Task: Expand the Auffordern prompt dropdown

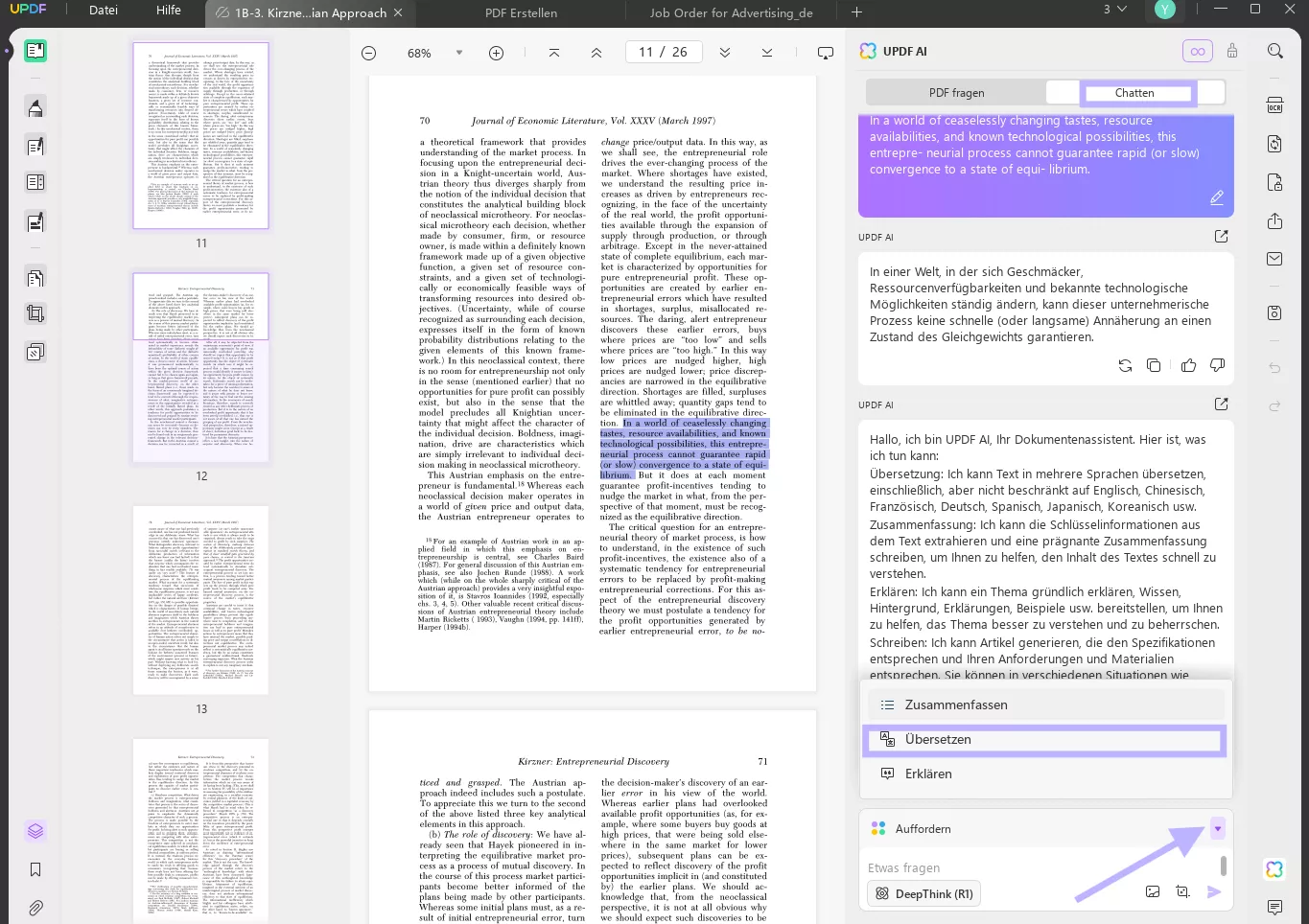Action: click(x=1217, y=829)
